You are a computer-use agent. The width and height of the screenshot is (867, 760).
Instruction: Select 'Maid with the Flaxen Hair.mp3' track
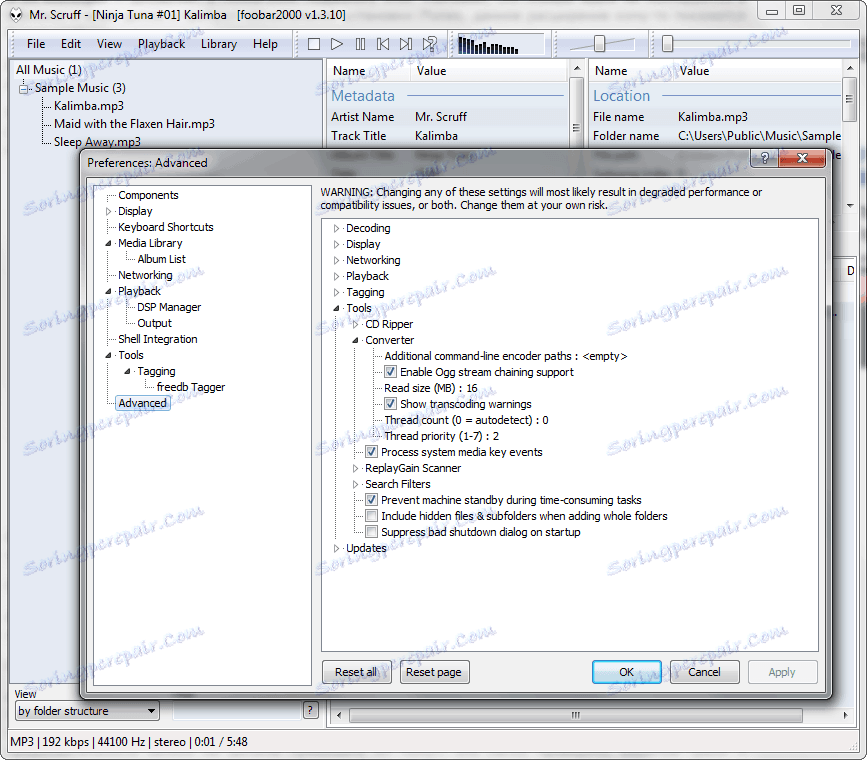[x=134, y=124]
